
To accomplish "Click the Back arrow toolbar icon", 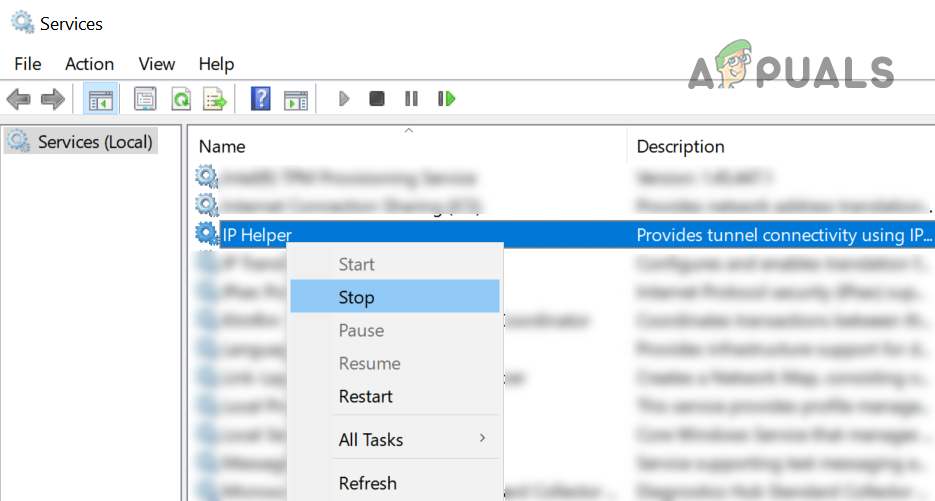I will (19, 99).
